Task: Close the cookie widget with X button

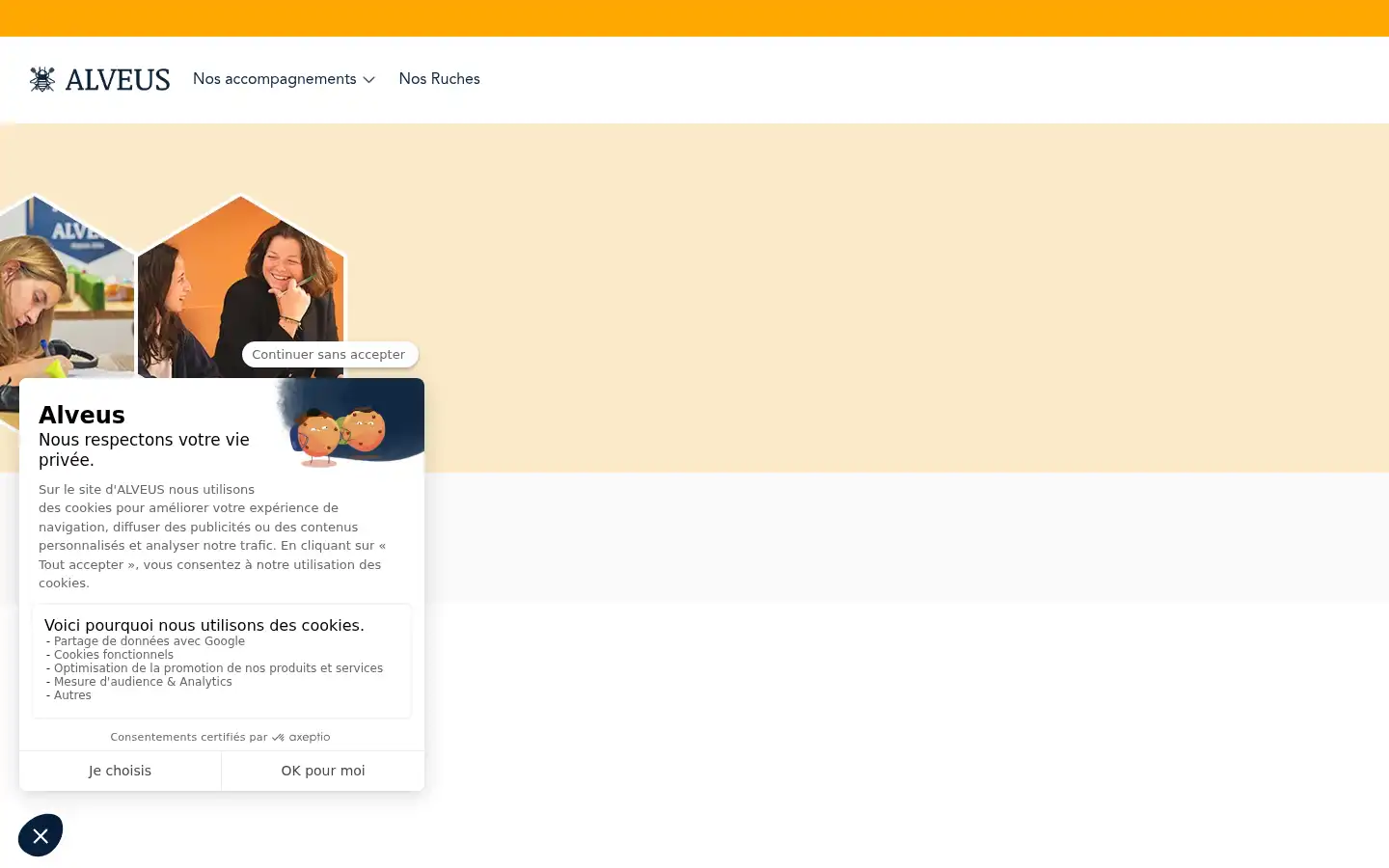Action: click(41, 835)
